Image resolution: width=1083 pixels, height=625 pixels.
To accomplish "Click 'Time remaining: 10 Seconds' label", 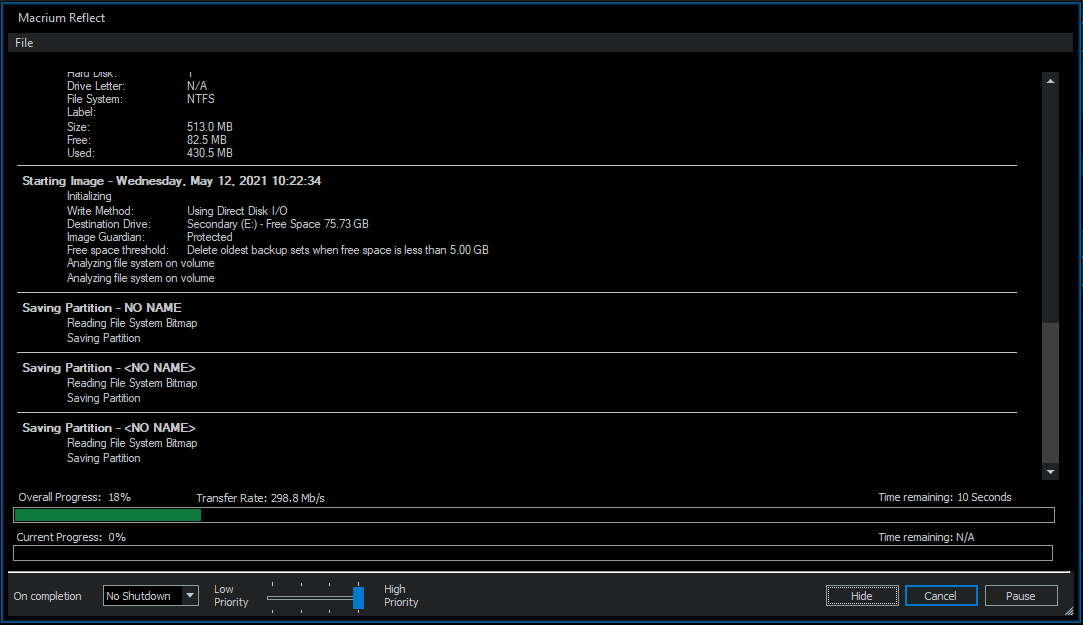I will click(x=945, y=497).
